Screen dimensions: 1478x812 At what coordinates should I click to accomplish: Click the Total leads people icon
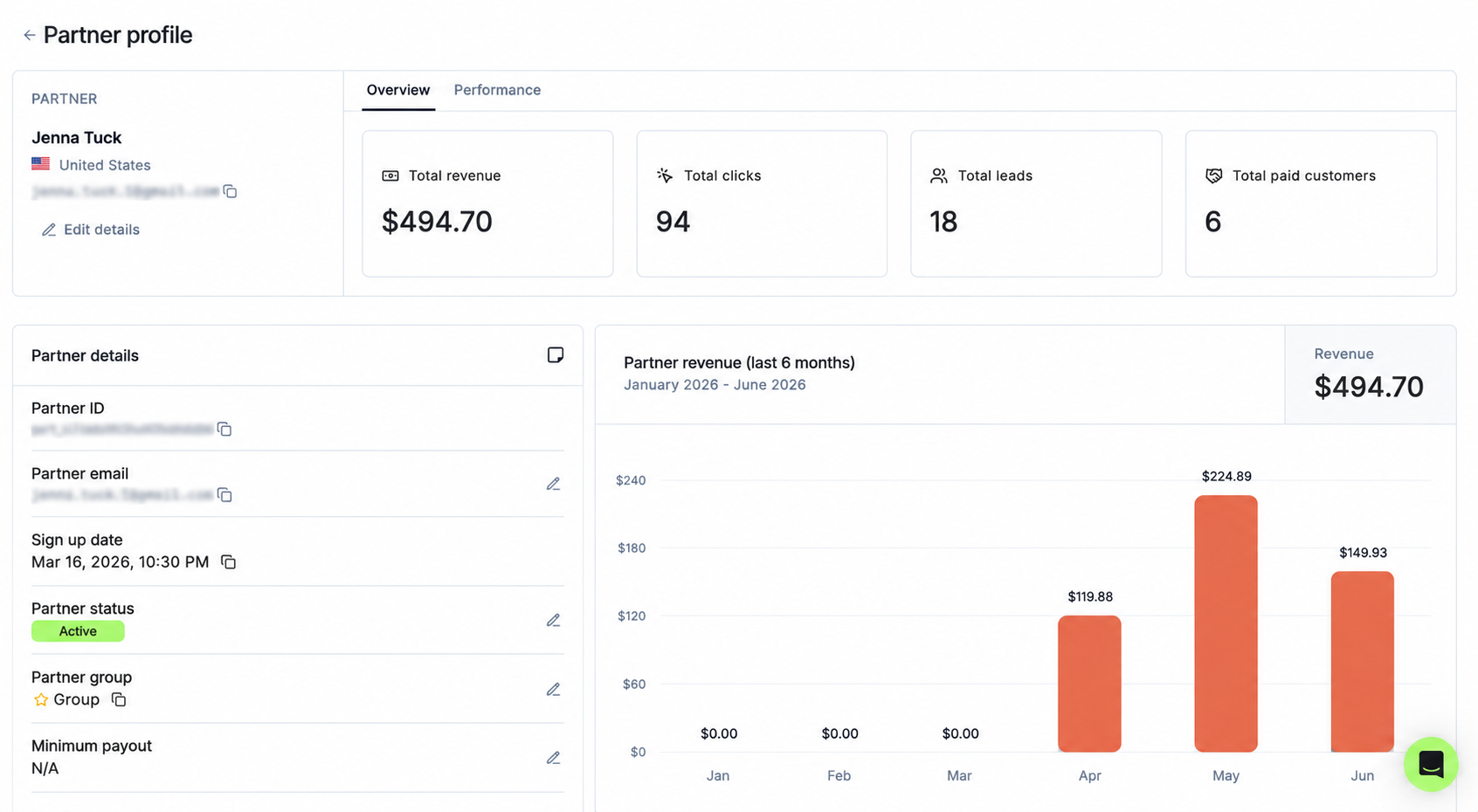click(x=939, y=175)
